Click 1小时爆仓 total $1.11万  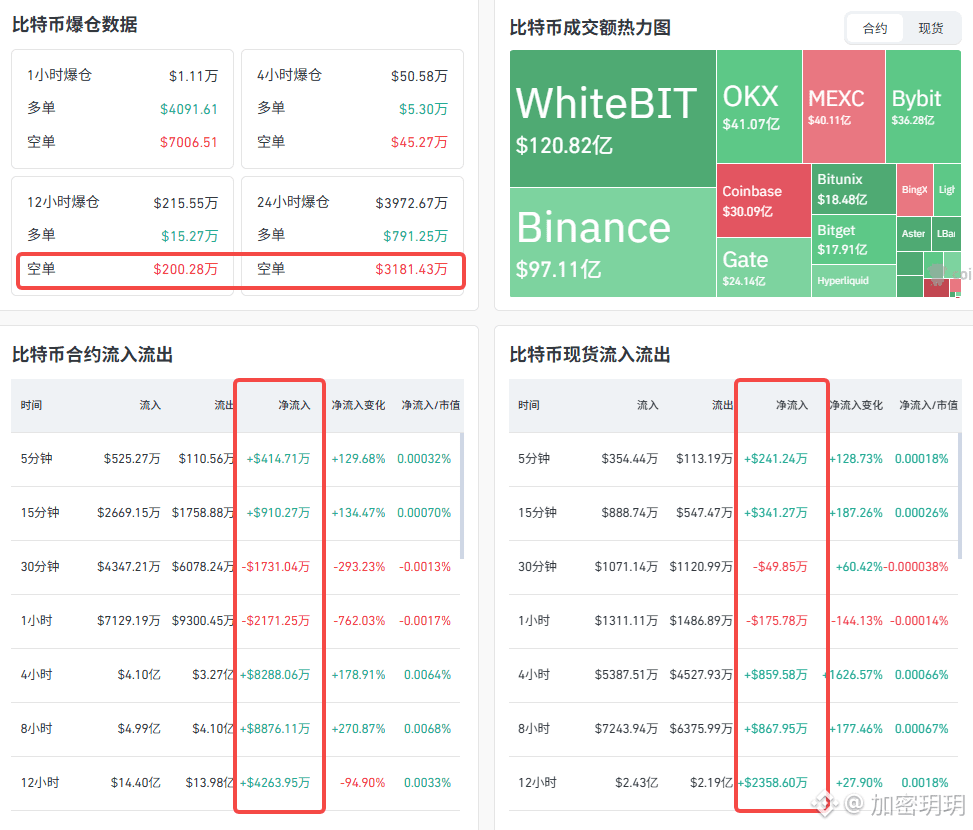coord(194,76)
